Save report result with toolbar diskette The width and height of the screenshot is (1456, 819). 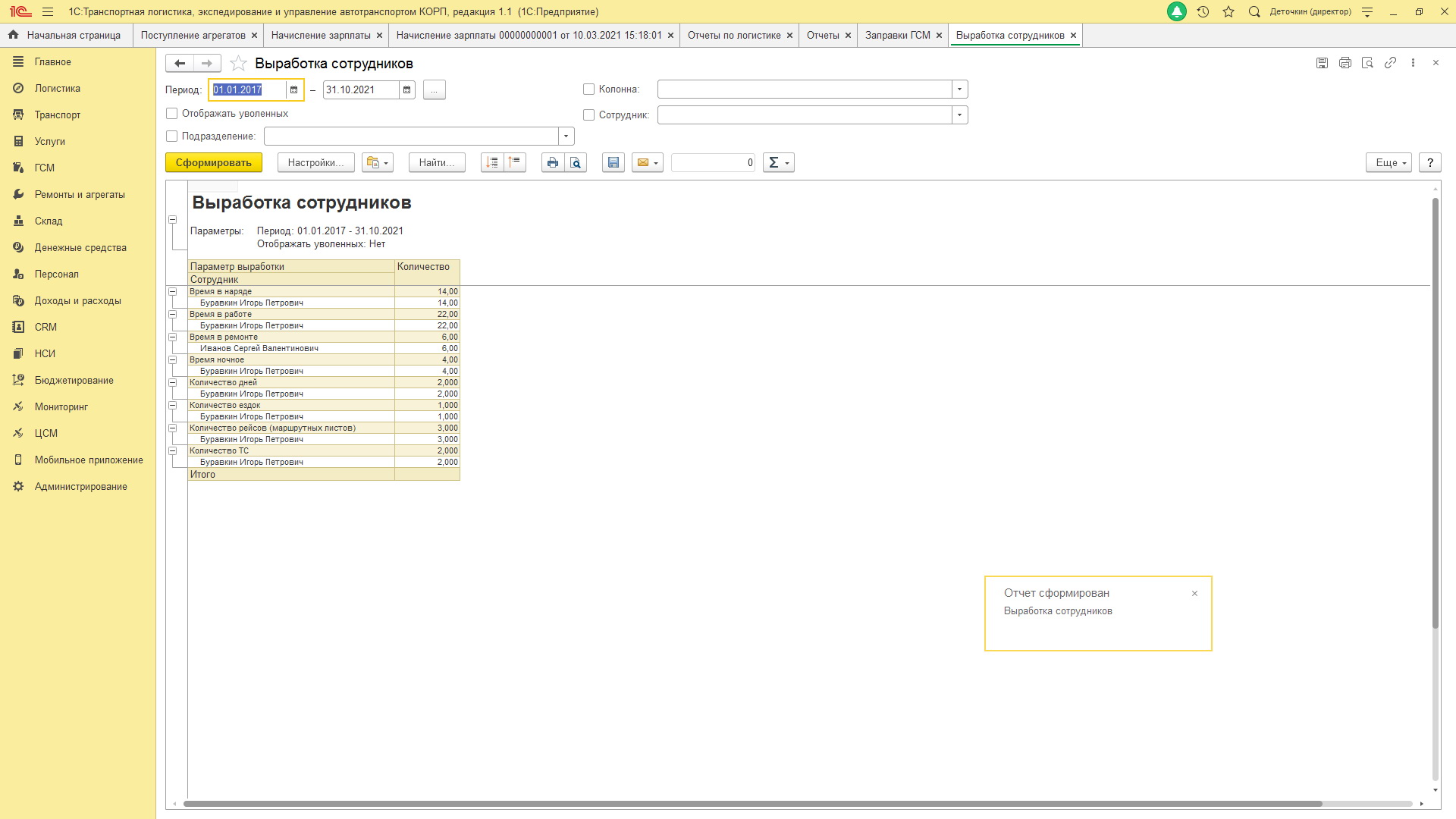point(613,162)
